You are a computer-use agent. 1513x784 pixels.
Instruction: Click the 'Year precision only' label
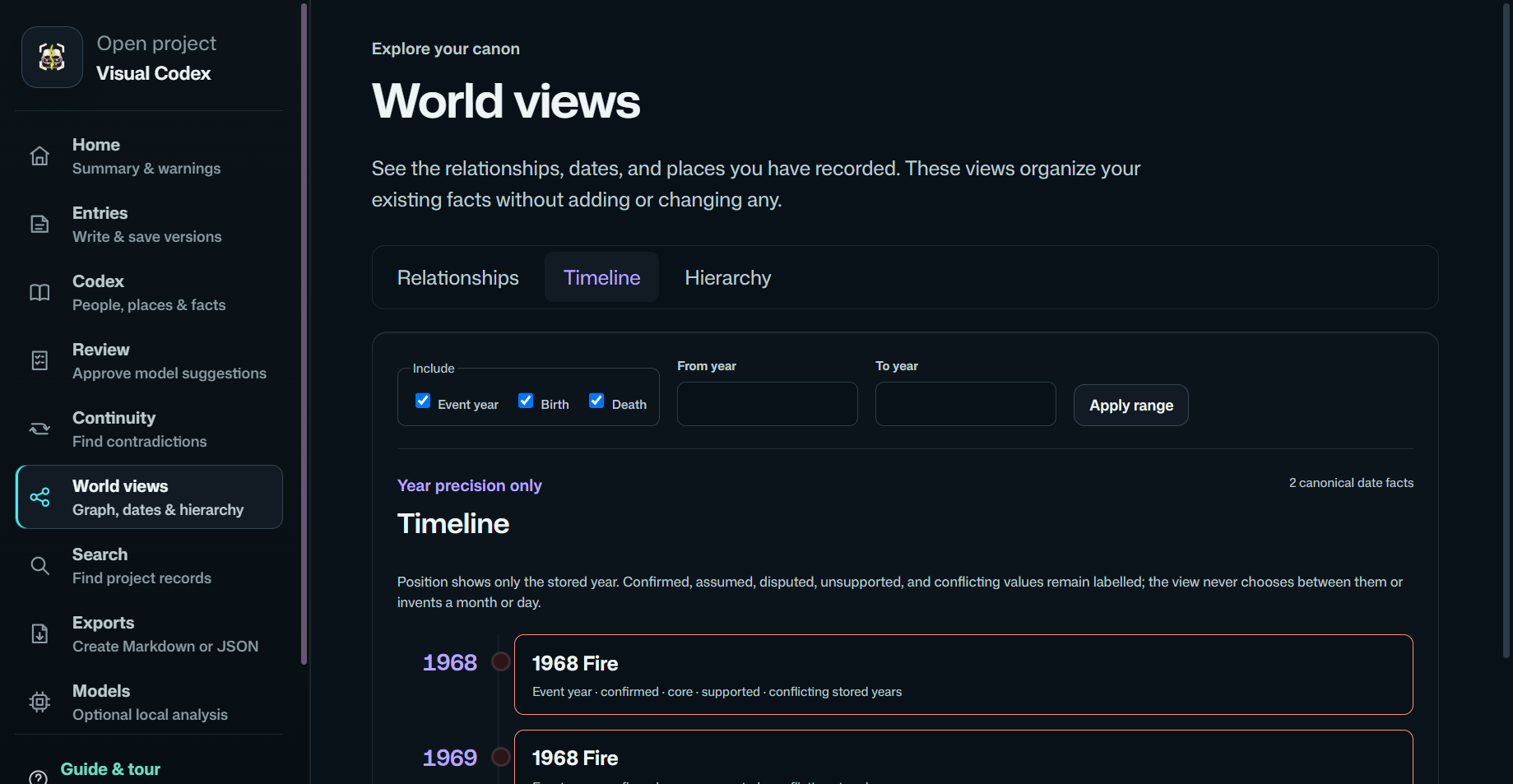click(x=470, y=485)
